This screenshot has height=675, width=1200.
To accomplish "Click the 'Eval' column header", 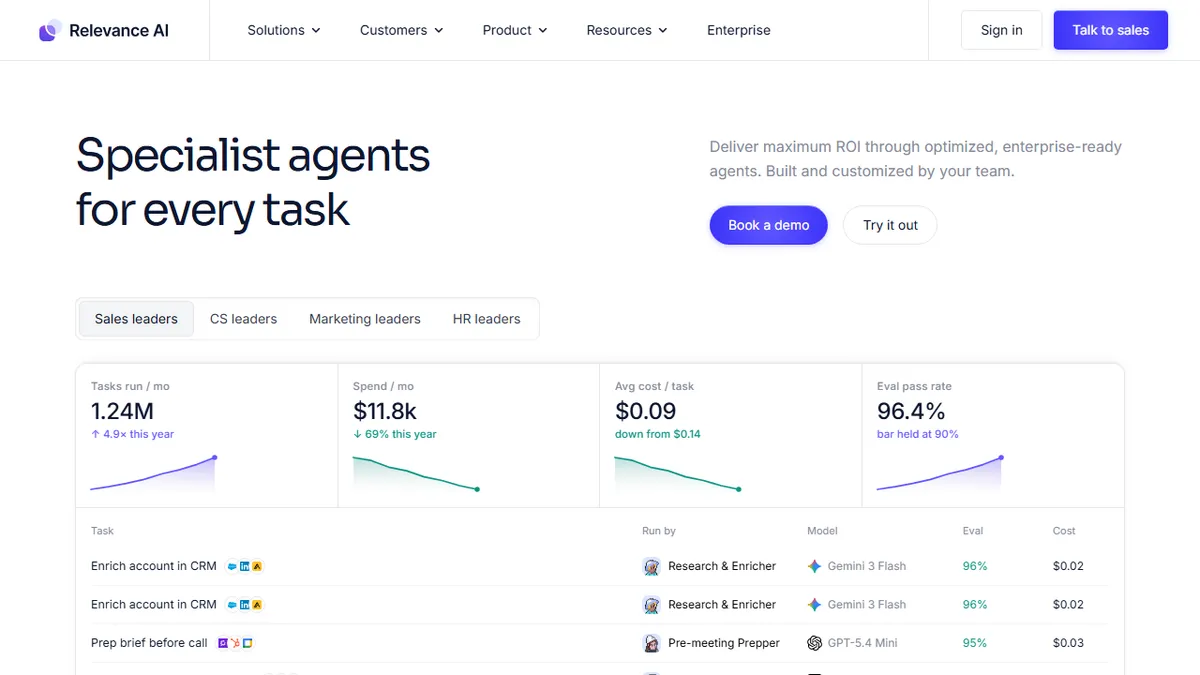I will point(973,531).
